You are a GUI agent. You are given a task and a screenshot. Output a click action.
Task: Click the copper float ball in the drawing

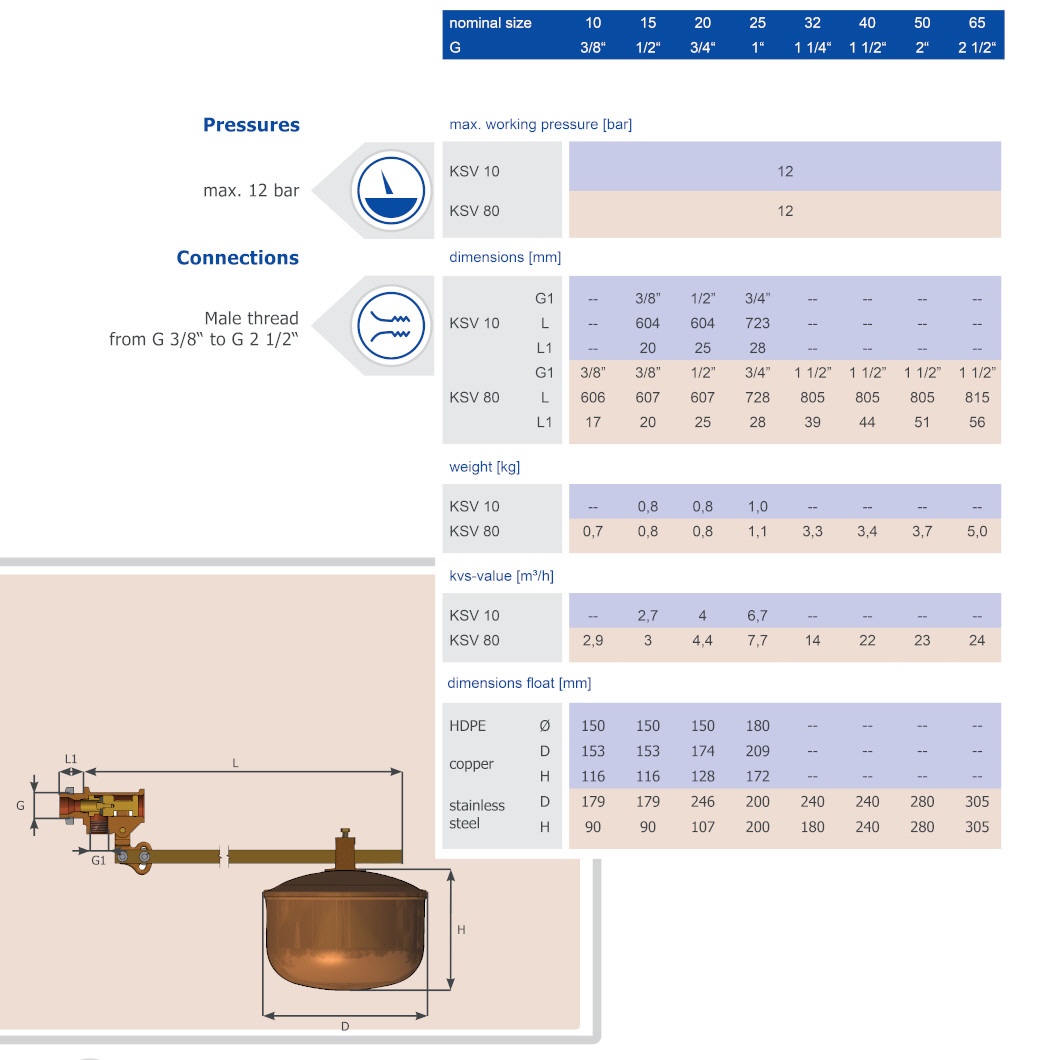tap(345, 935)
